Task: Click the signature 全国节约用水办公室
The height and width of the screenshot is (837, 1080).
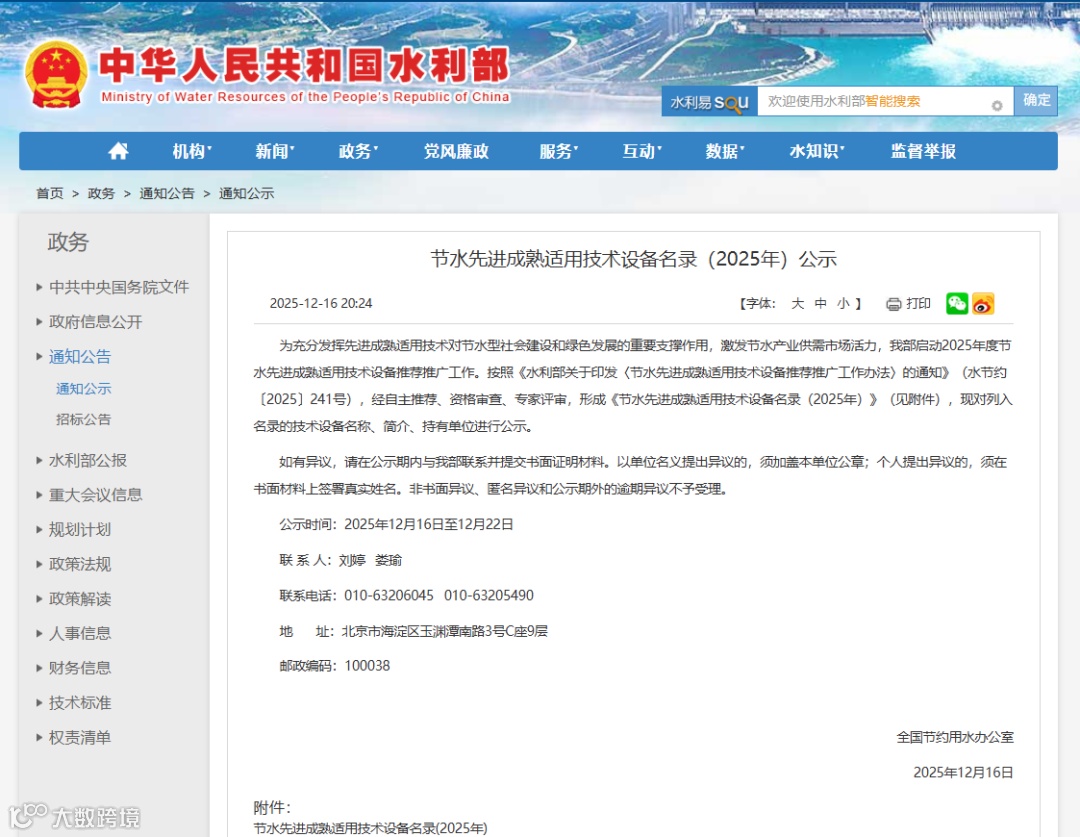Action: (955, 737)
